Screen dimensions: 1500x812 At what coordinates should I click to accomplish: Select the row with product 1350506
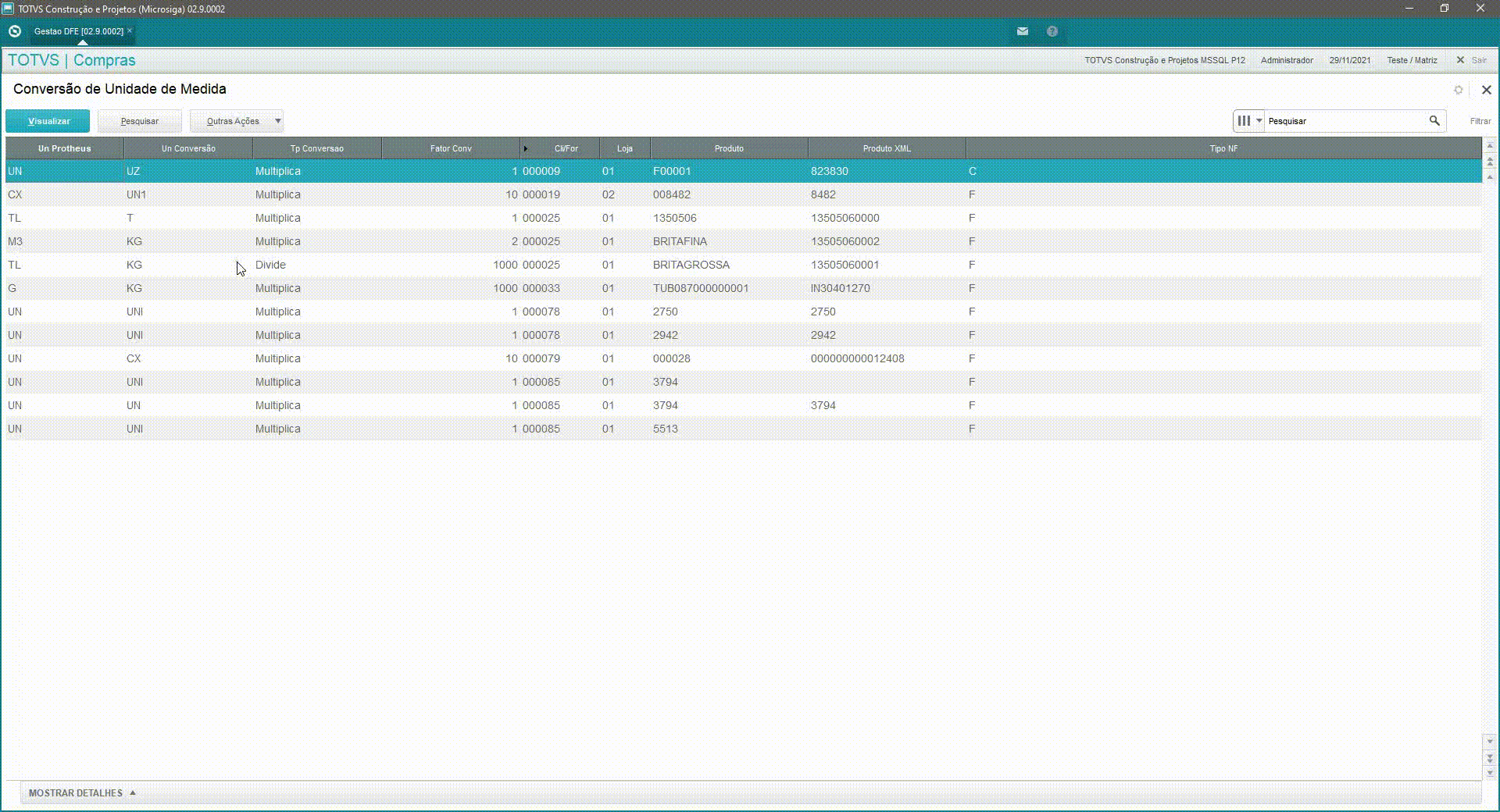coord(743,218)
